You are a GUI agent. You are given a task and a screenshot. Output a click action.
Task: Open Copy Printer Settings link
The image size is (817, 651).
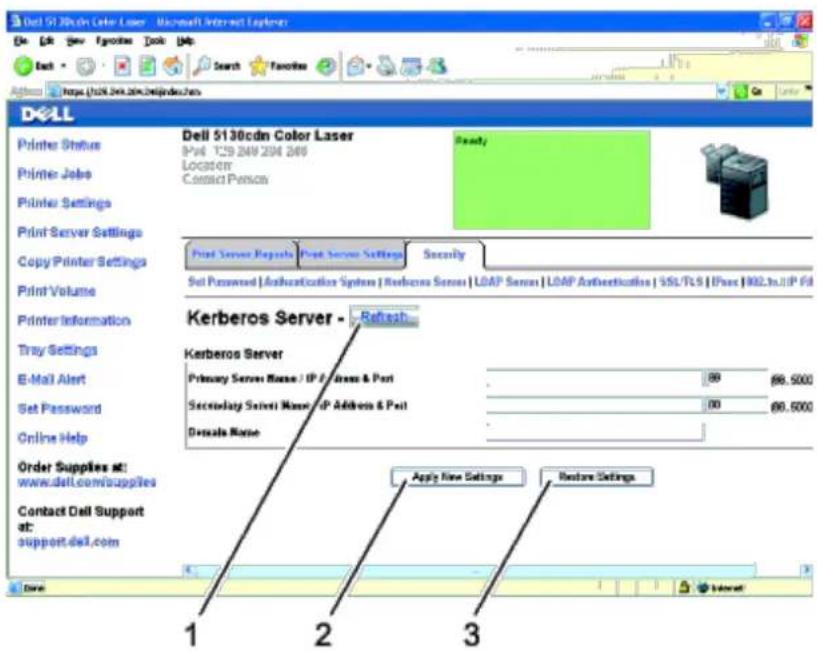pyautogui.click(x=82, y=262)
